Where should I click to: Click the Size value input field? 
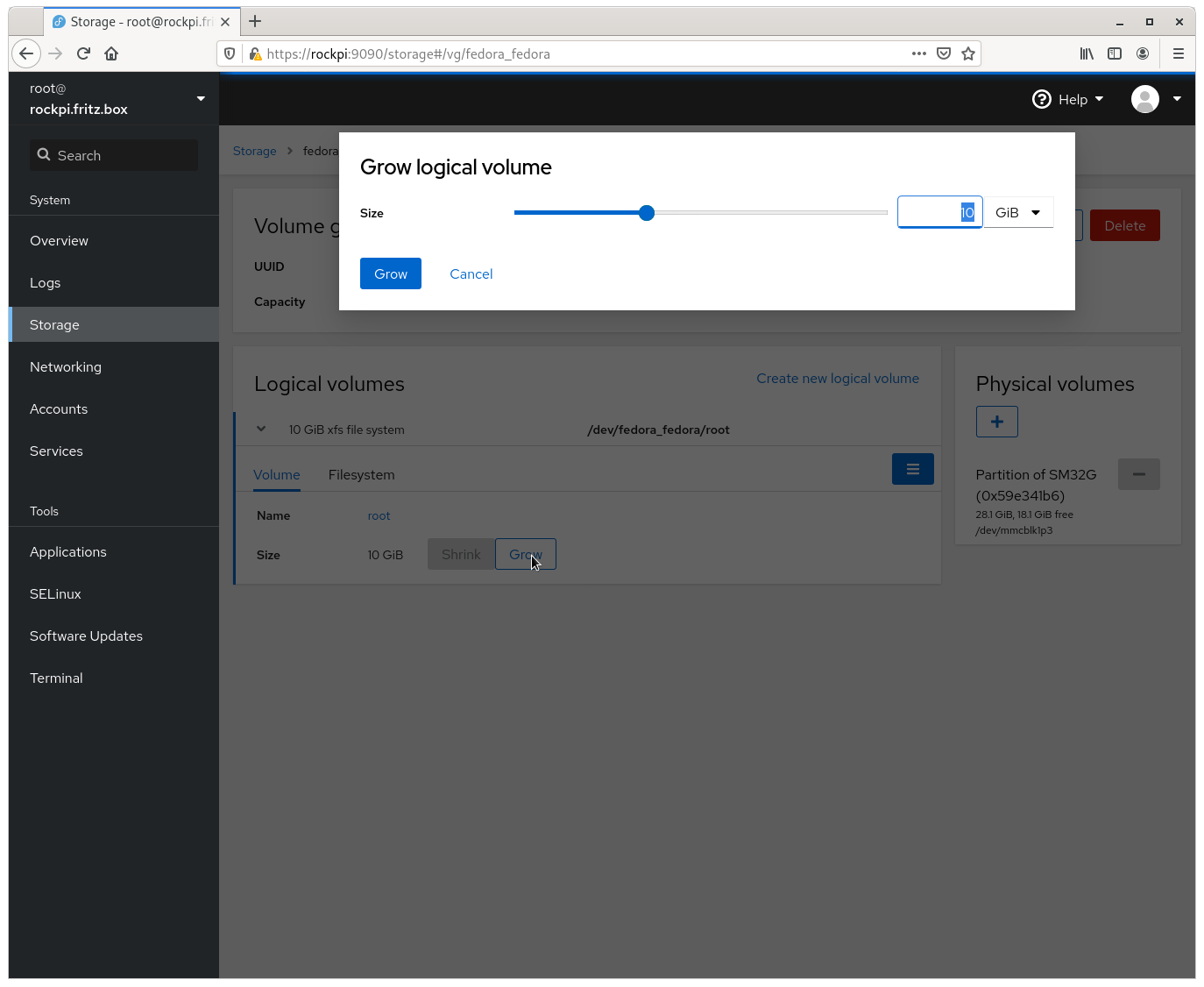click(x=939, y=212)
